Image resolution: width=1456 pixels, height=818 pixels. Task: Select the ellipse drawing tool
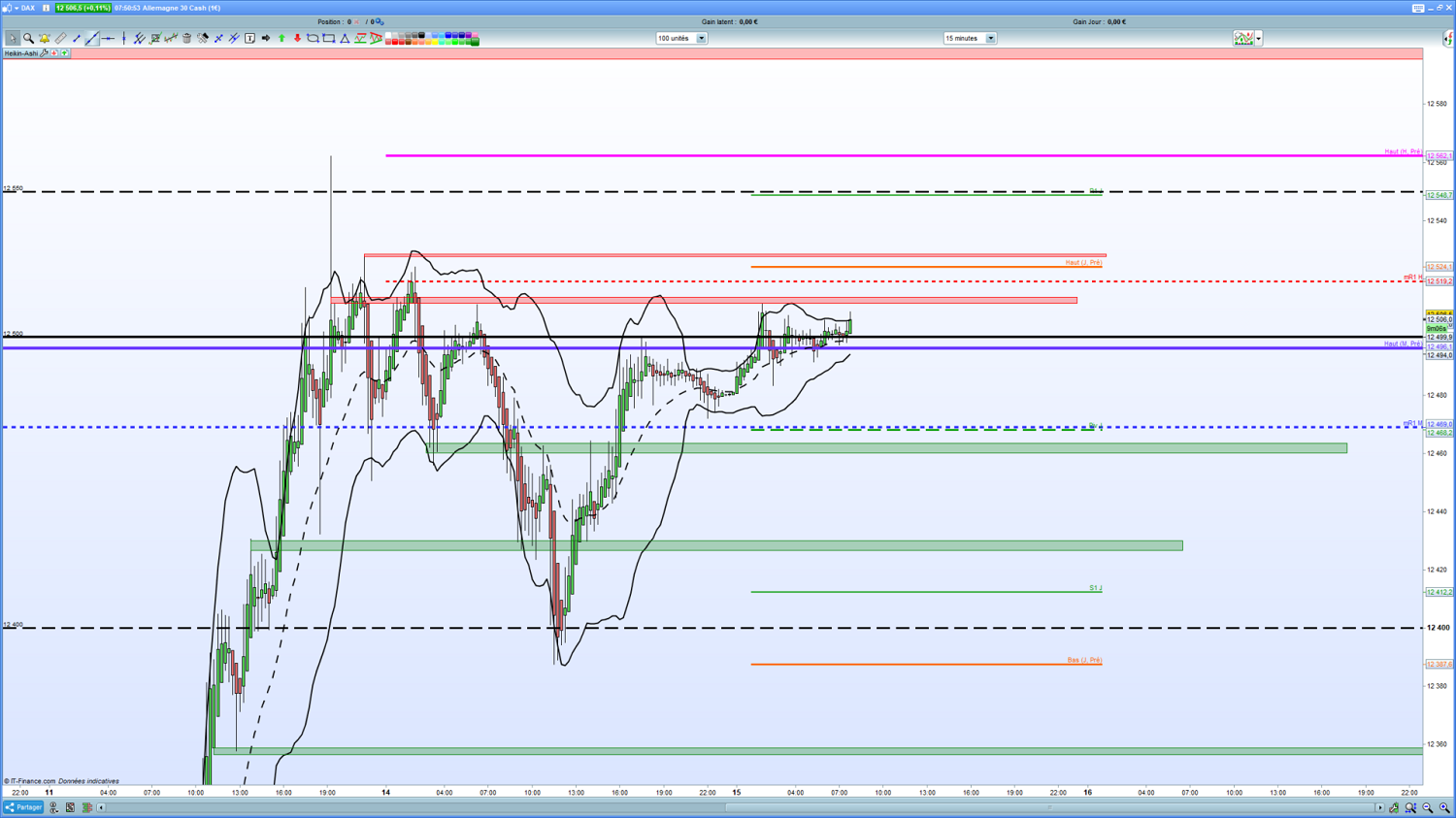313,39
